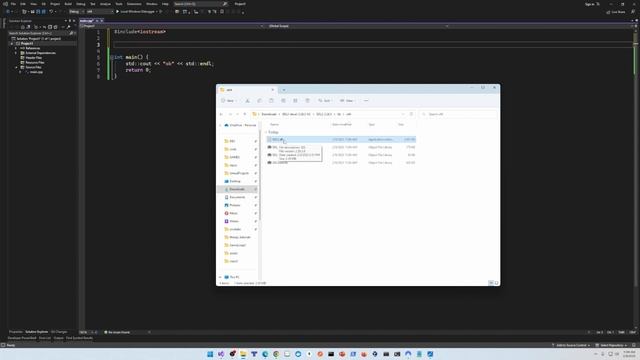Open the Windows Start menu

click(x=210, y=354)
